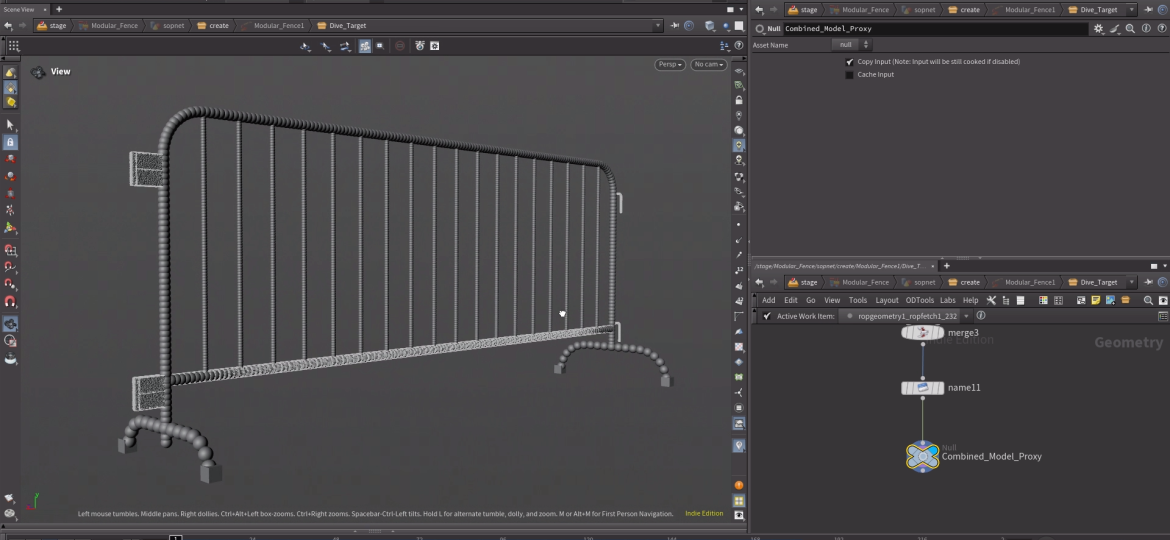Click the wrench tools icon in network editor
The image size is (1170, 540).
[991, 300]
